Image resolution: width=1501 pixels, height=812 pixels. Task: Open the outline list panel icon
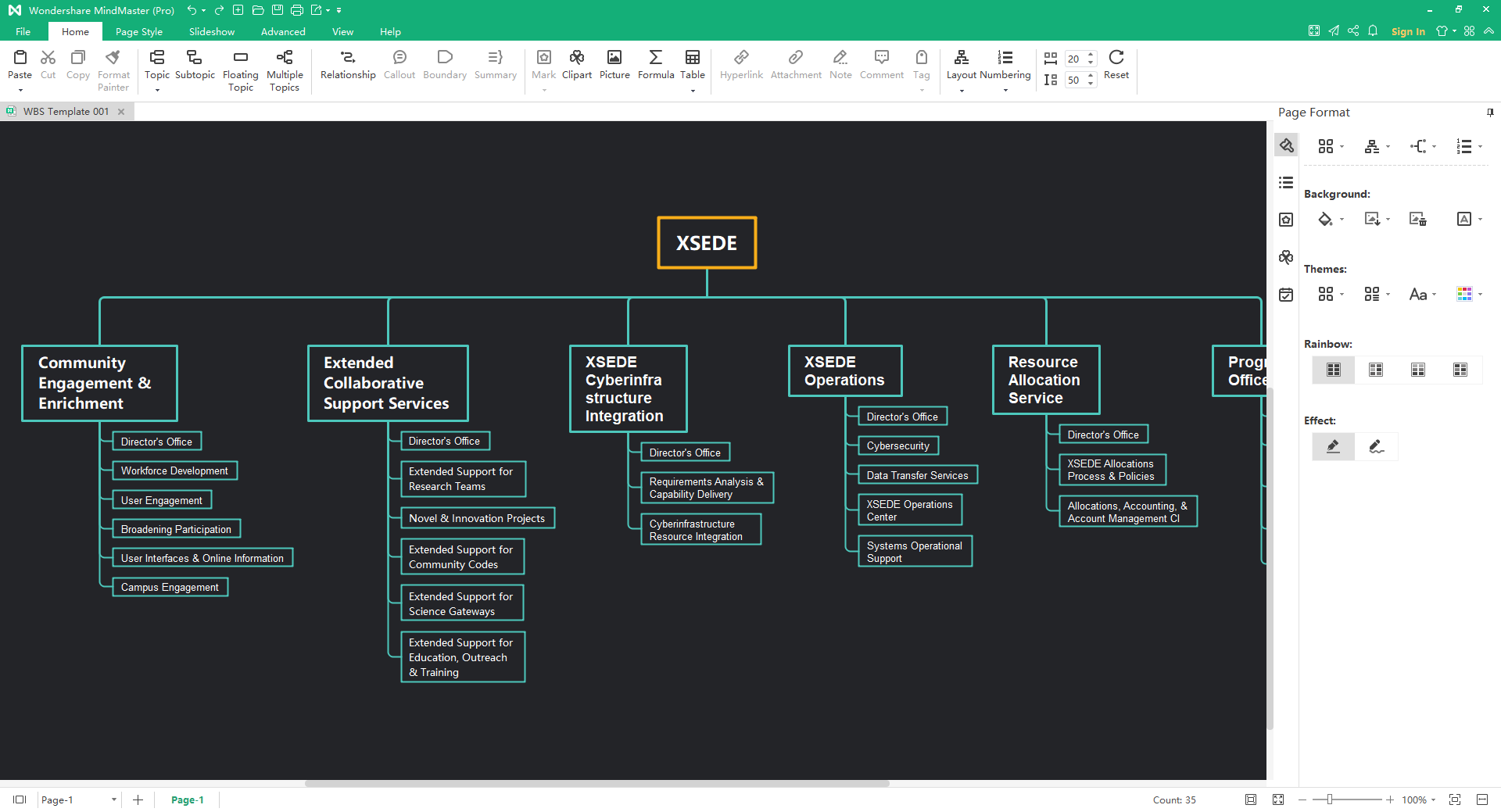pos(1286,183)
